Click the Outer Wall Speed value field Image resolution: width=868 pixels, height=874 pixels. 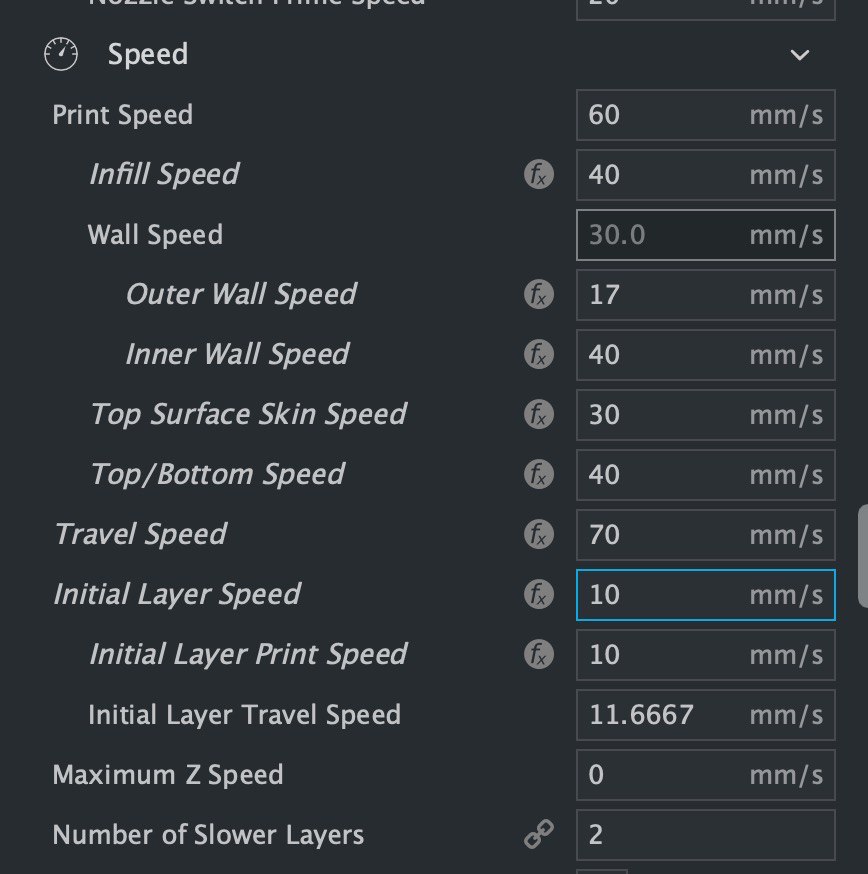click(x=705, y=295)
